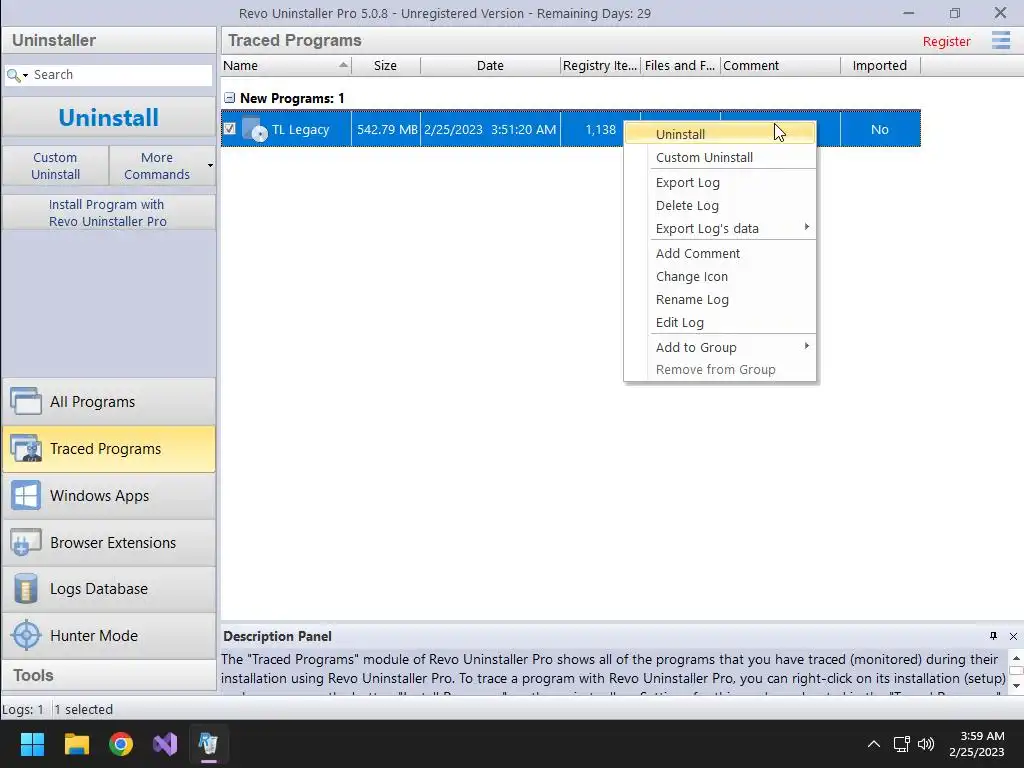The image size is (1024, 768).
Task: Click the taskbar clock showing 3:59 AM
Action: pos(977,744)
